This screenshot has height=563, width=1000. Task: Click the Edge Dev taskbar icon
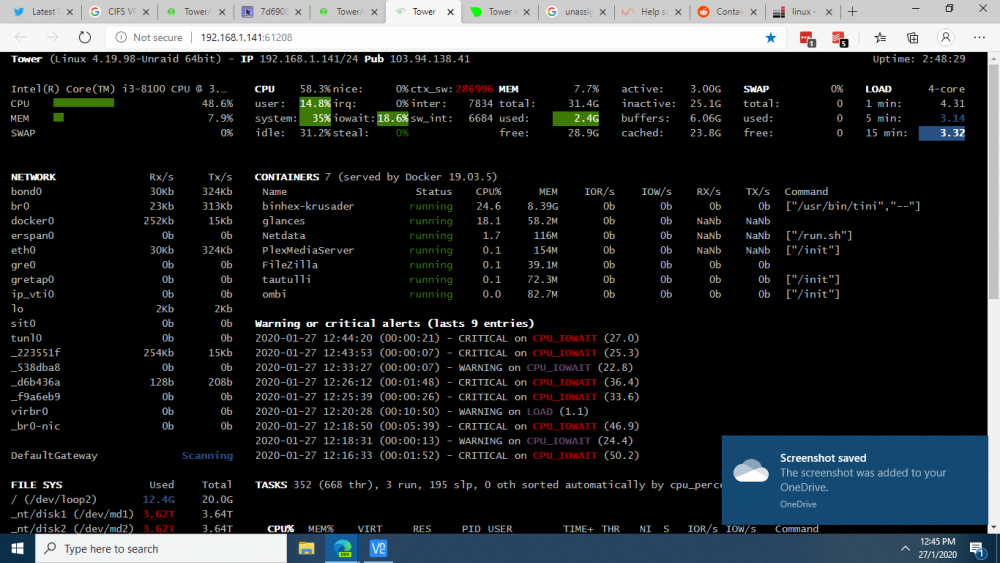click(x=342, y=548)
